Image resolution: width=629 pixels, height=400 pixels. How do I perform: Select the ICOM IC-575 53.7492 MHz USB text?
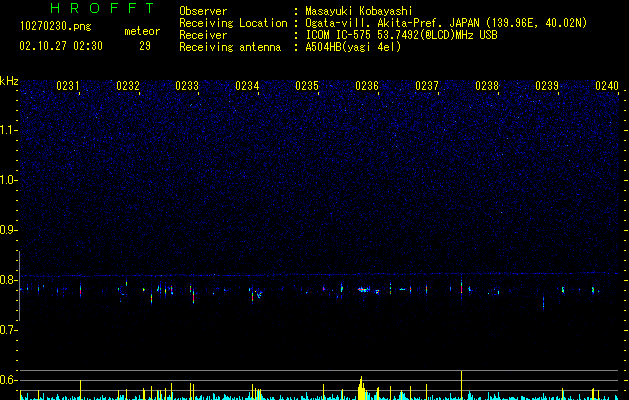pos(401,35)
